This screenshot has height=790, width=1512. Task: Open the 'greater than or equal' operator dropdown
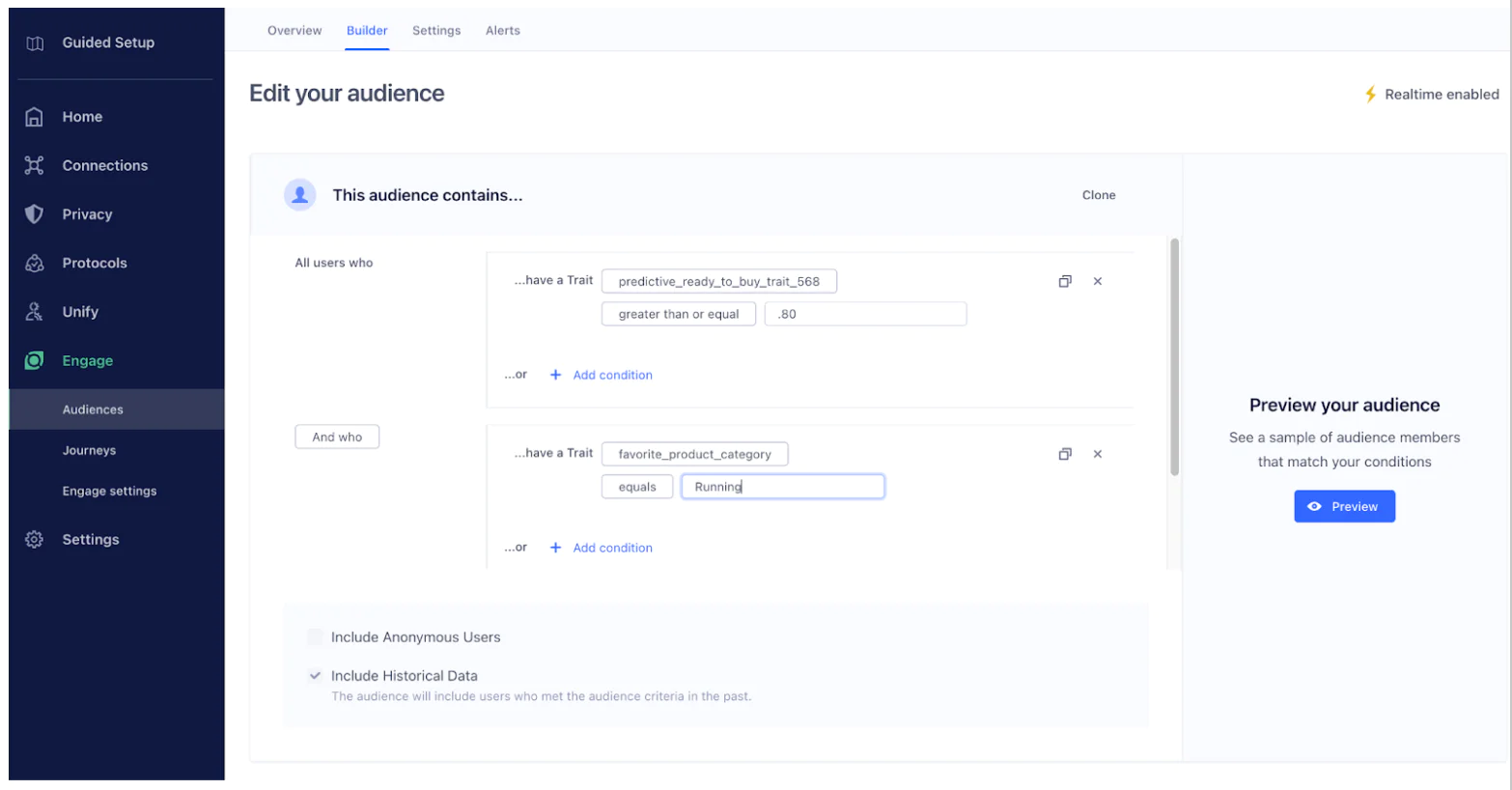coord(678,313)
